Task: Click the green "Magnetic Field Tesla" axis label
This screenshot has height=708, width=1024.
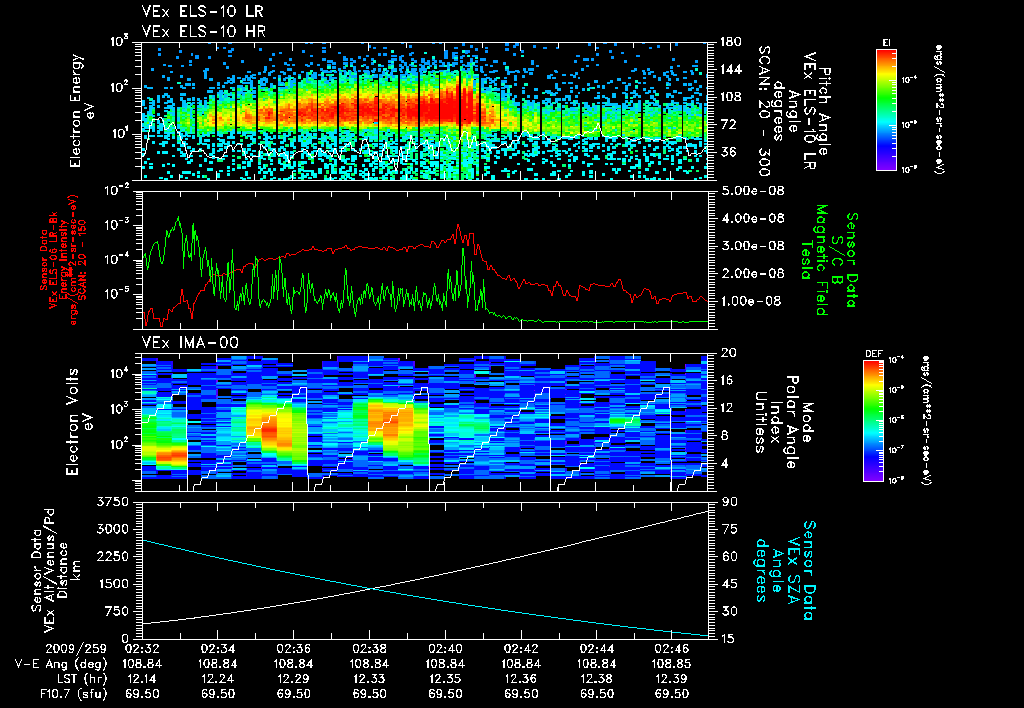Action: (813, 260)
